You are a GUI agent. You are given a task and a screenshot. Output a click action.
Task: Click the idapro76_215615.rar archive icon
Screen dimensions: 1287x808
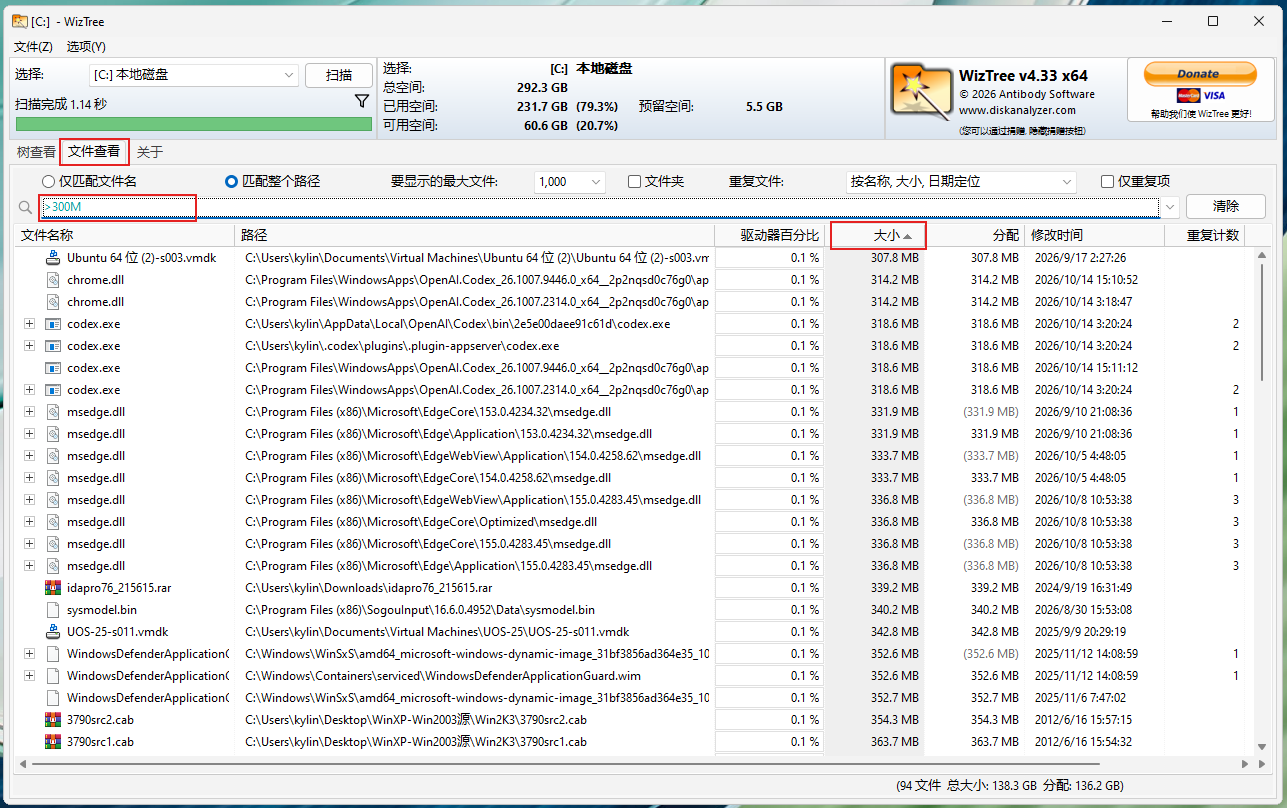(x=53, y=587)
